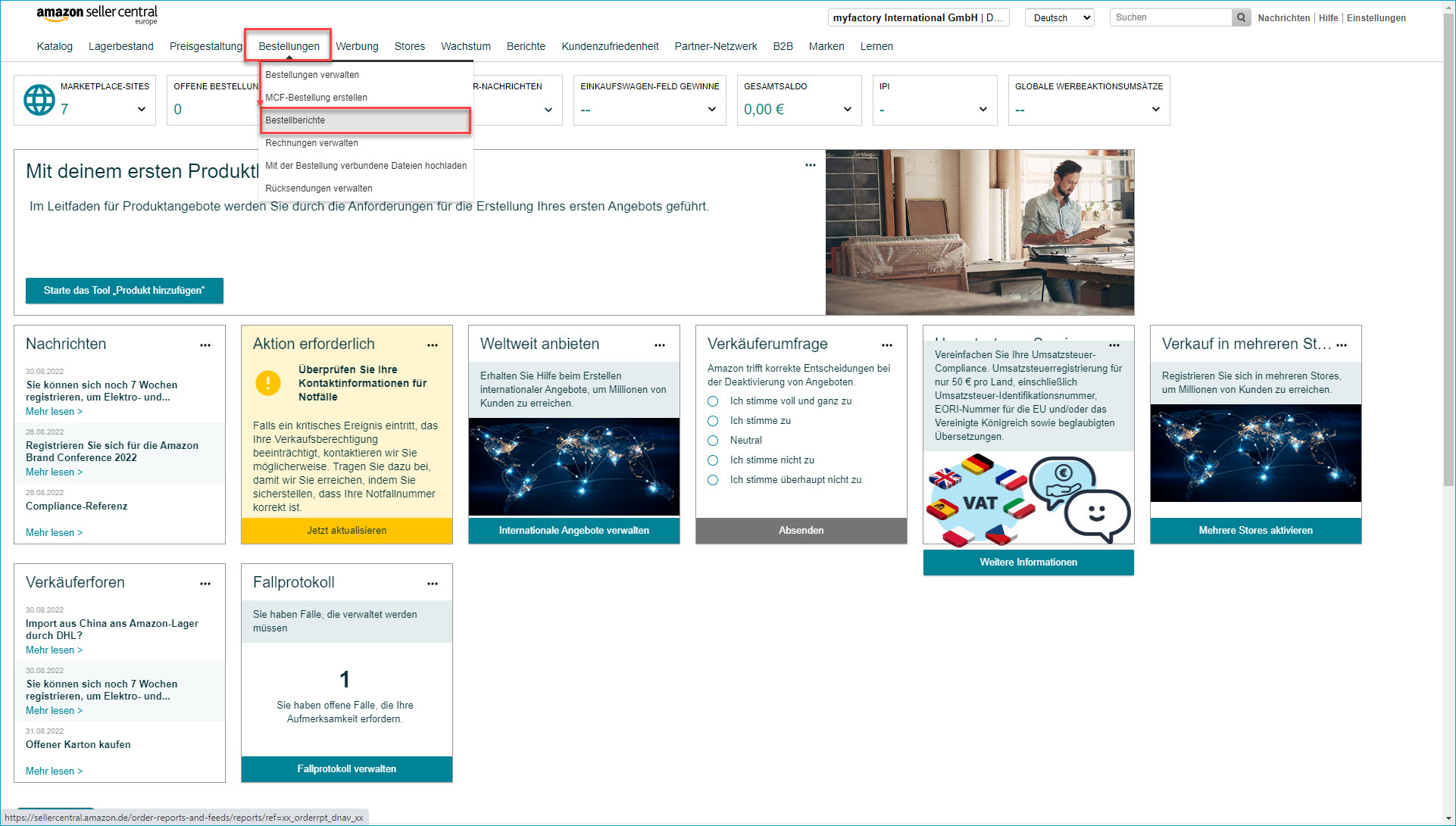The width and height of the screenshot is (1456, 826).
Task: Open the three-dot menu on the VAT services card
Action: coord(1114,345)
